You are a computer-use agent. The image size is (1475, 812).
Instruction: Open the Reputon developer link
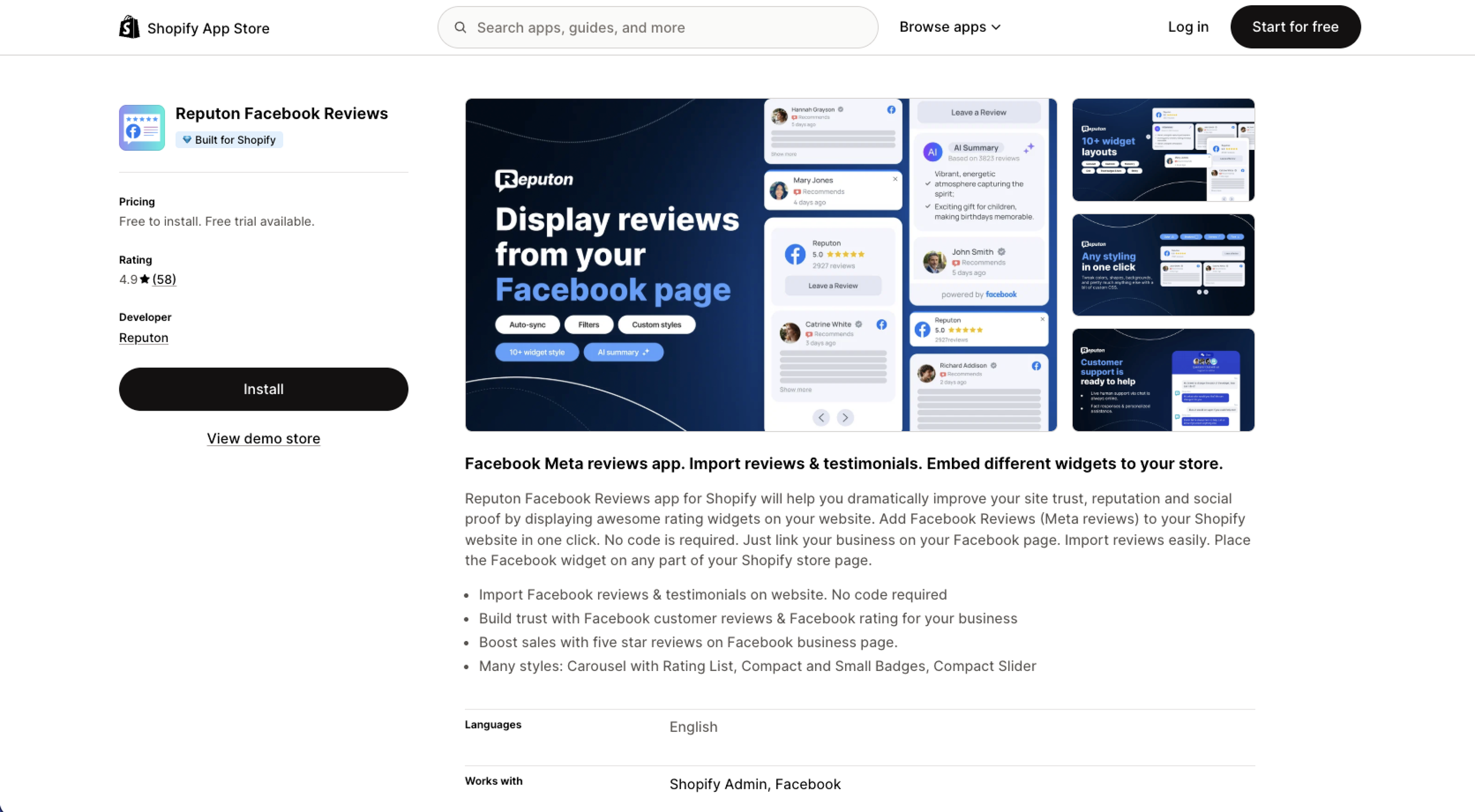click(143, 338)
